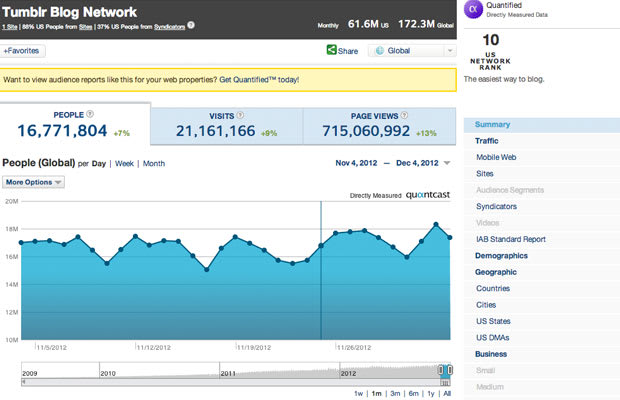The width and height of the screenshot is (620, 400).
Task: Select the PEOPLE metric tab
Action: [x=75, y=124]
